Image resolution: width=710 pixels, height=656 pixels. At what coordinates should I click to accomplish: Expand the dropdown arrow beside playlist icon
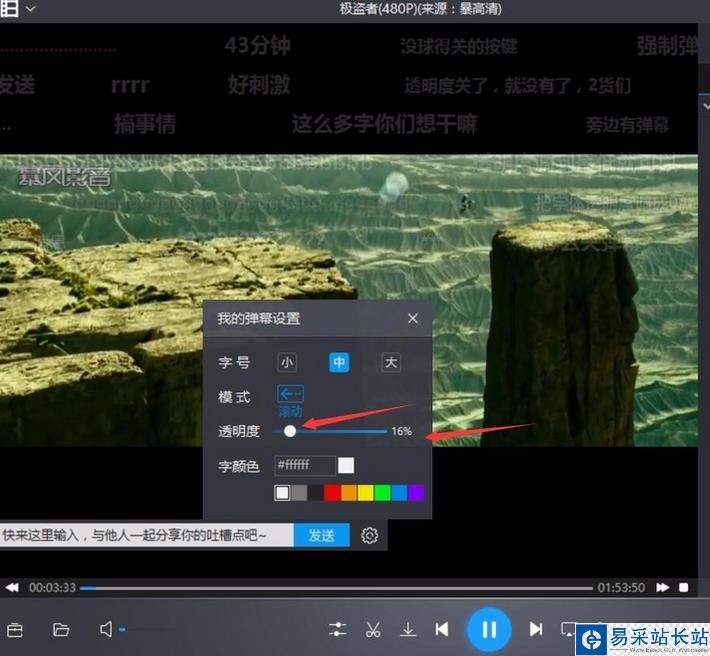coord(30,9)
